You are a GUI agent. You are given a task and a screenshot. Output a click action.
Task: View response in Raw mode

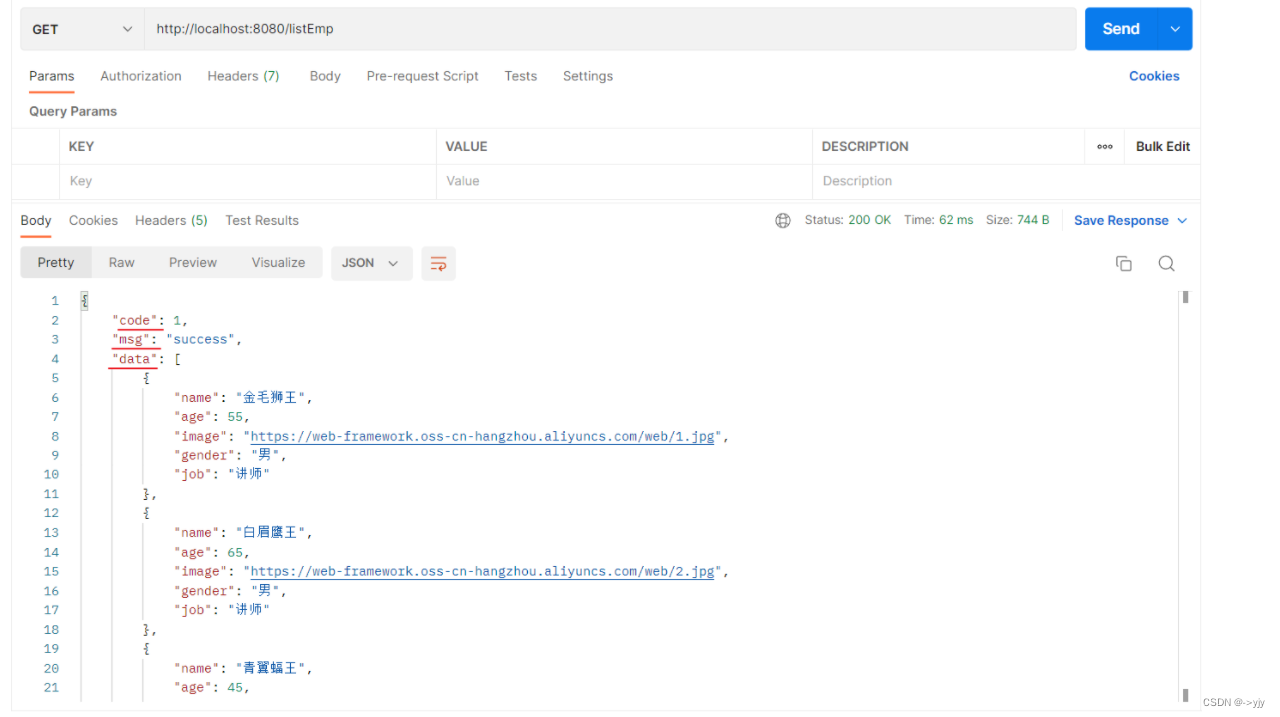point(121,262)
